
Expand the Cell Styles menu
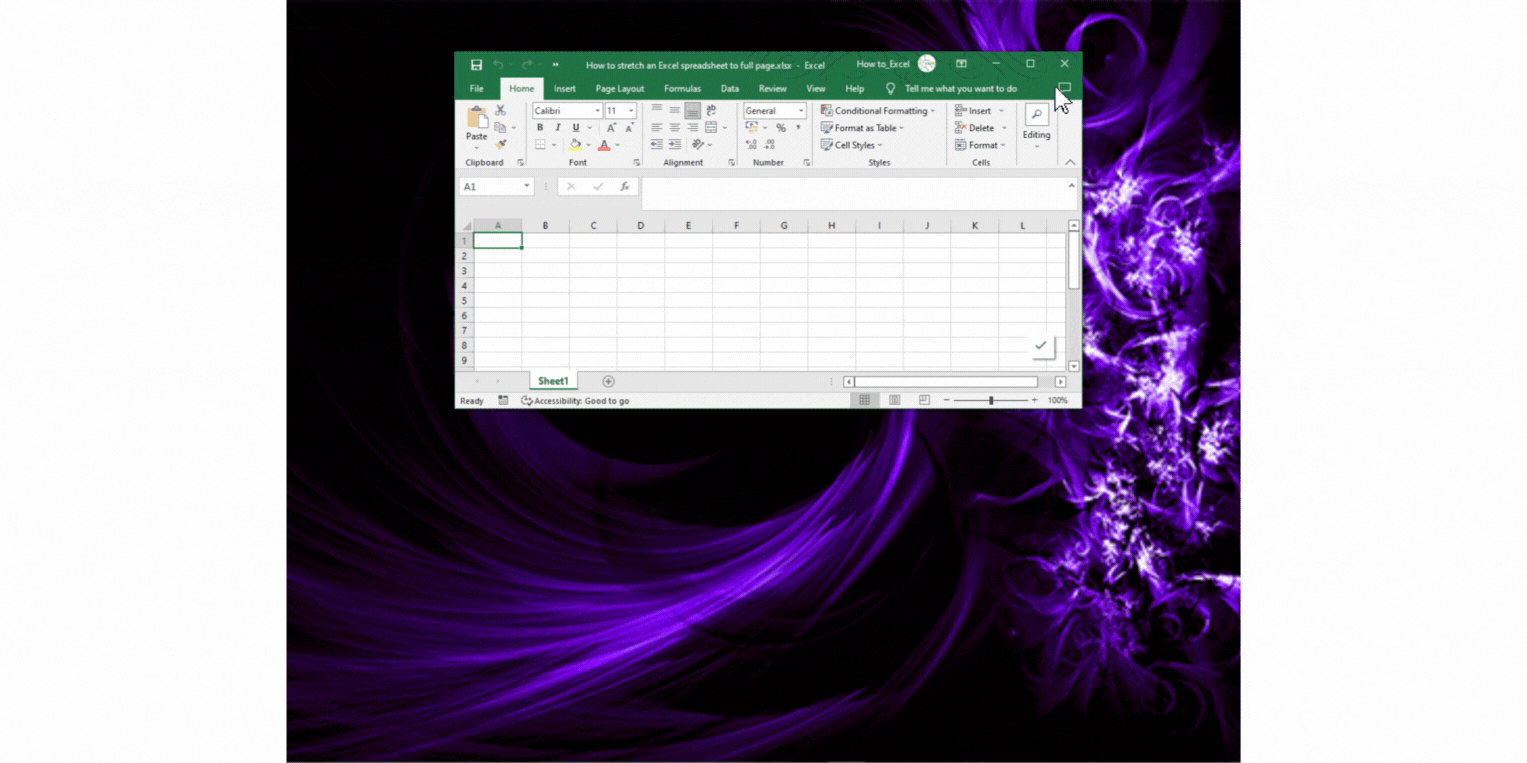[851, 145]
